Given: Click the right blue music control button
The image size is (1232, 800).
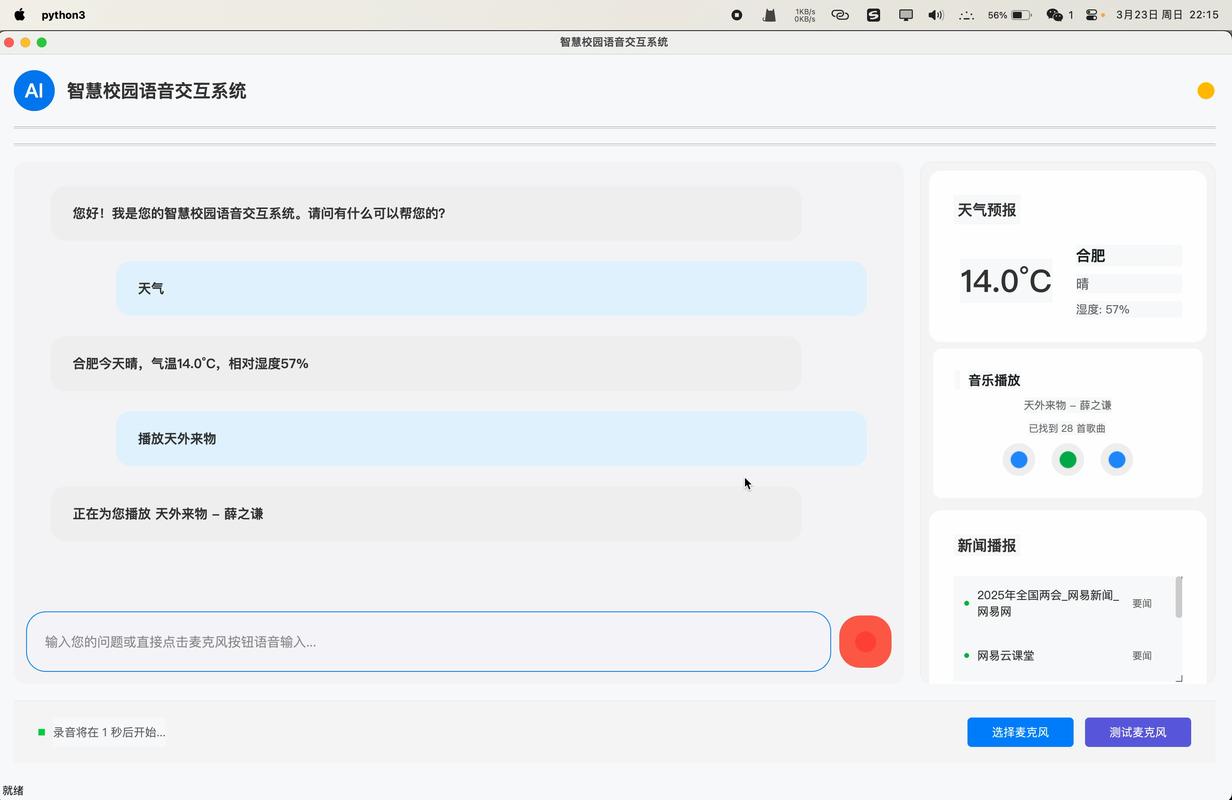Looking at the screenshot, I should 1117,460.
